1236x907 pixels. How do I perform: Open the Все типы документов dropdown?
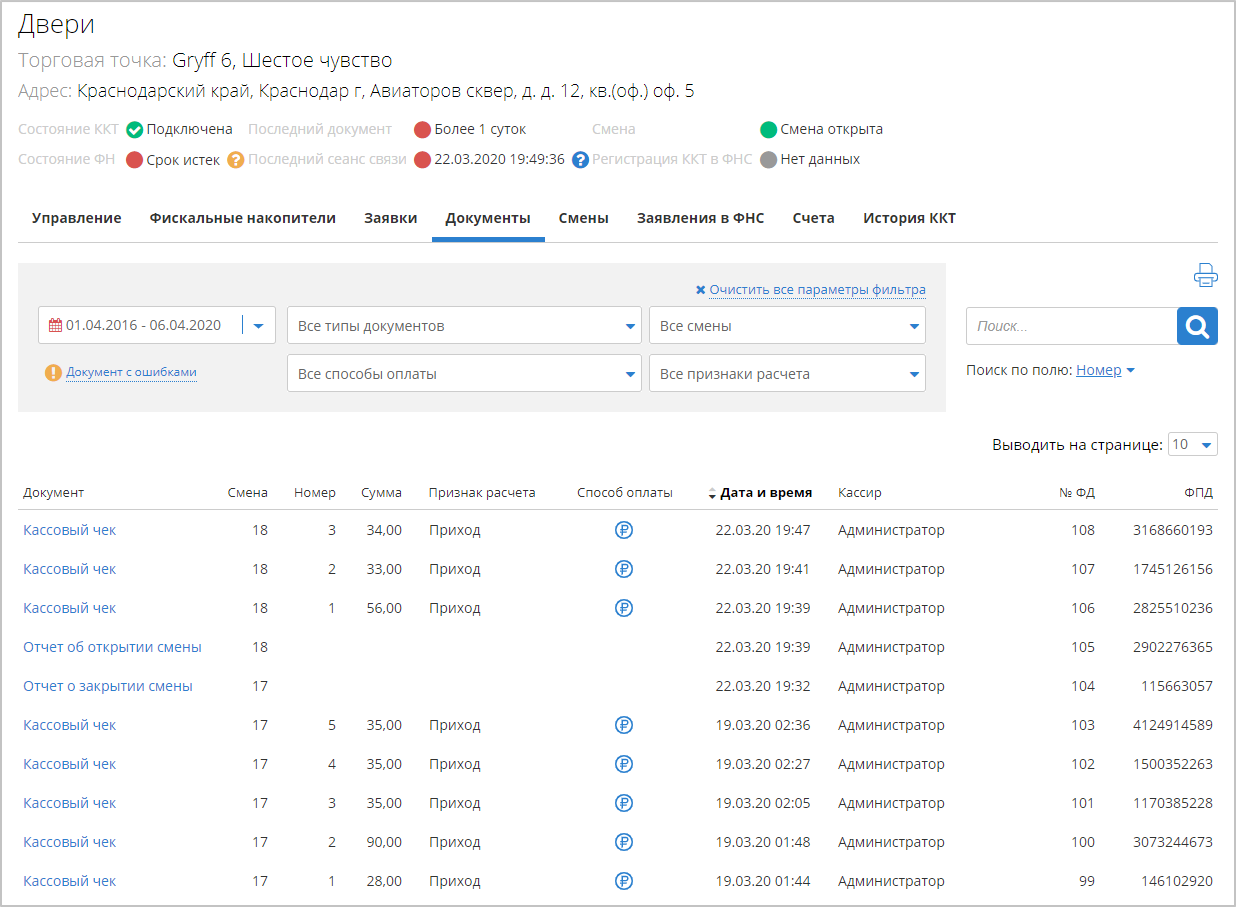[x=464, y=326]
